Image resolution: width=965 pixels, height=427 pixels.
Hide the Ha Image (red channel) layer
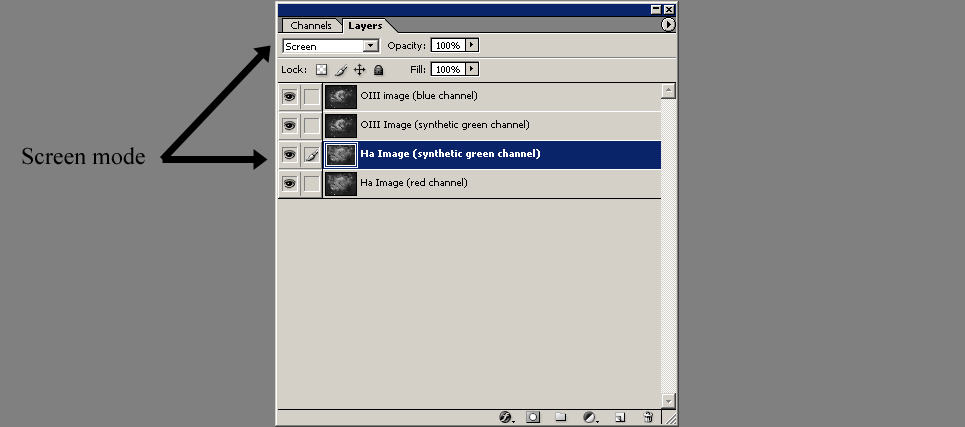[289, 184]
